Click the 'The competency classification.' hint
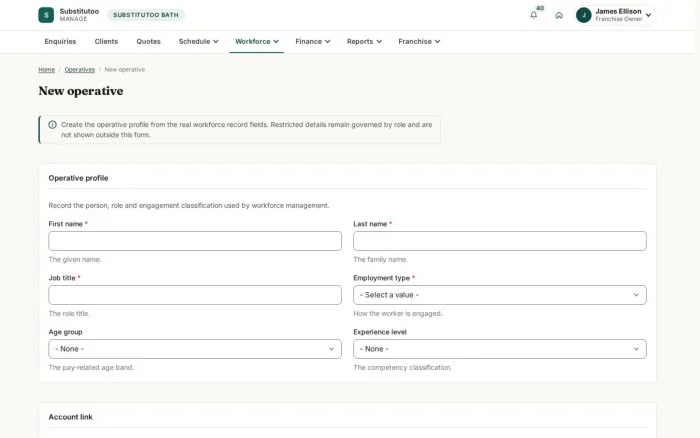 402,367
